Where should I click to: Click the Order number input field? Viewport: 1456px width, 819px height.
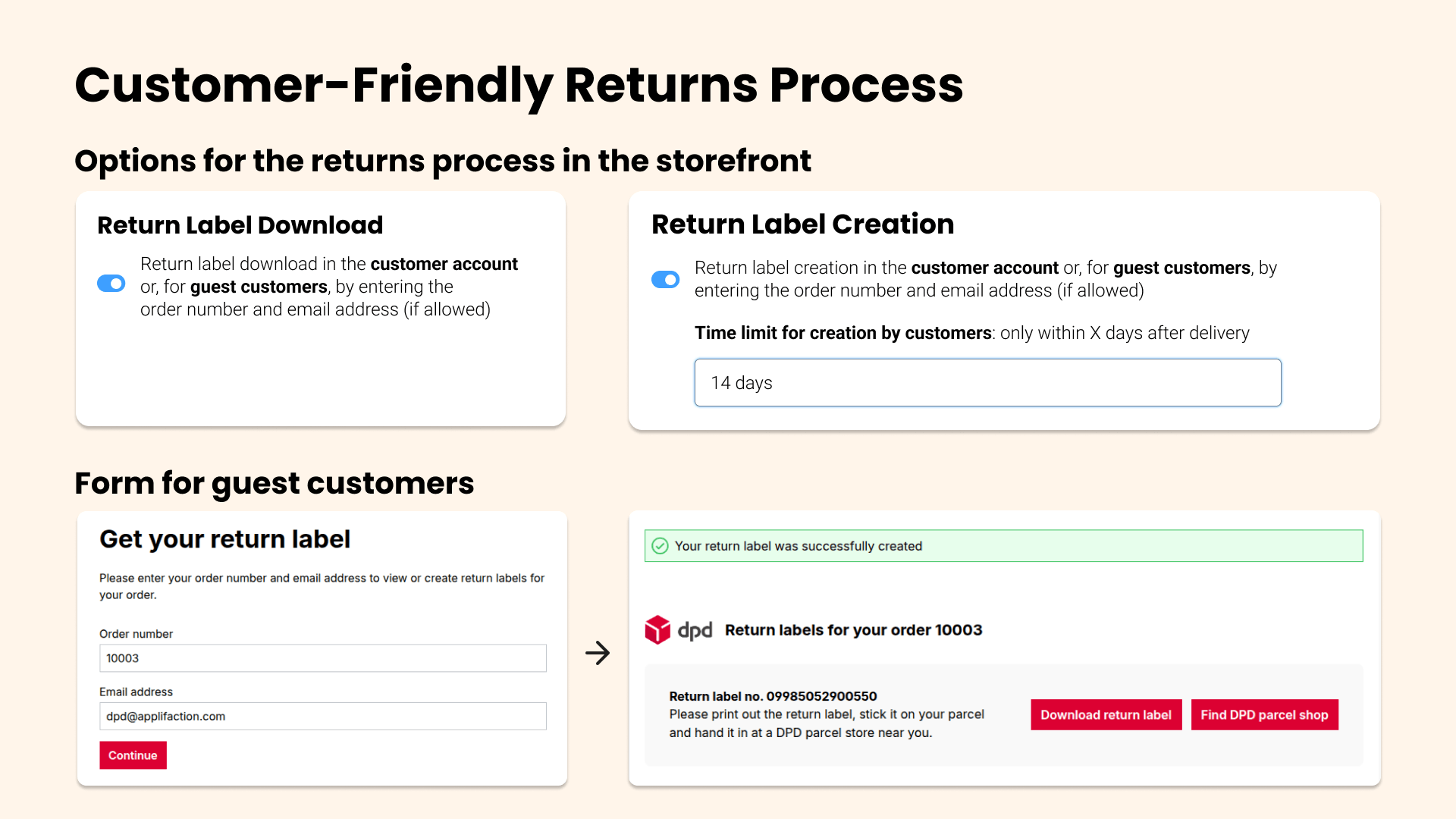323,658
